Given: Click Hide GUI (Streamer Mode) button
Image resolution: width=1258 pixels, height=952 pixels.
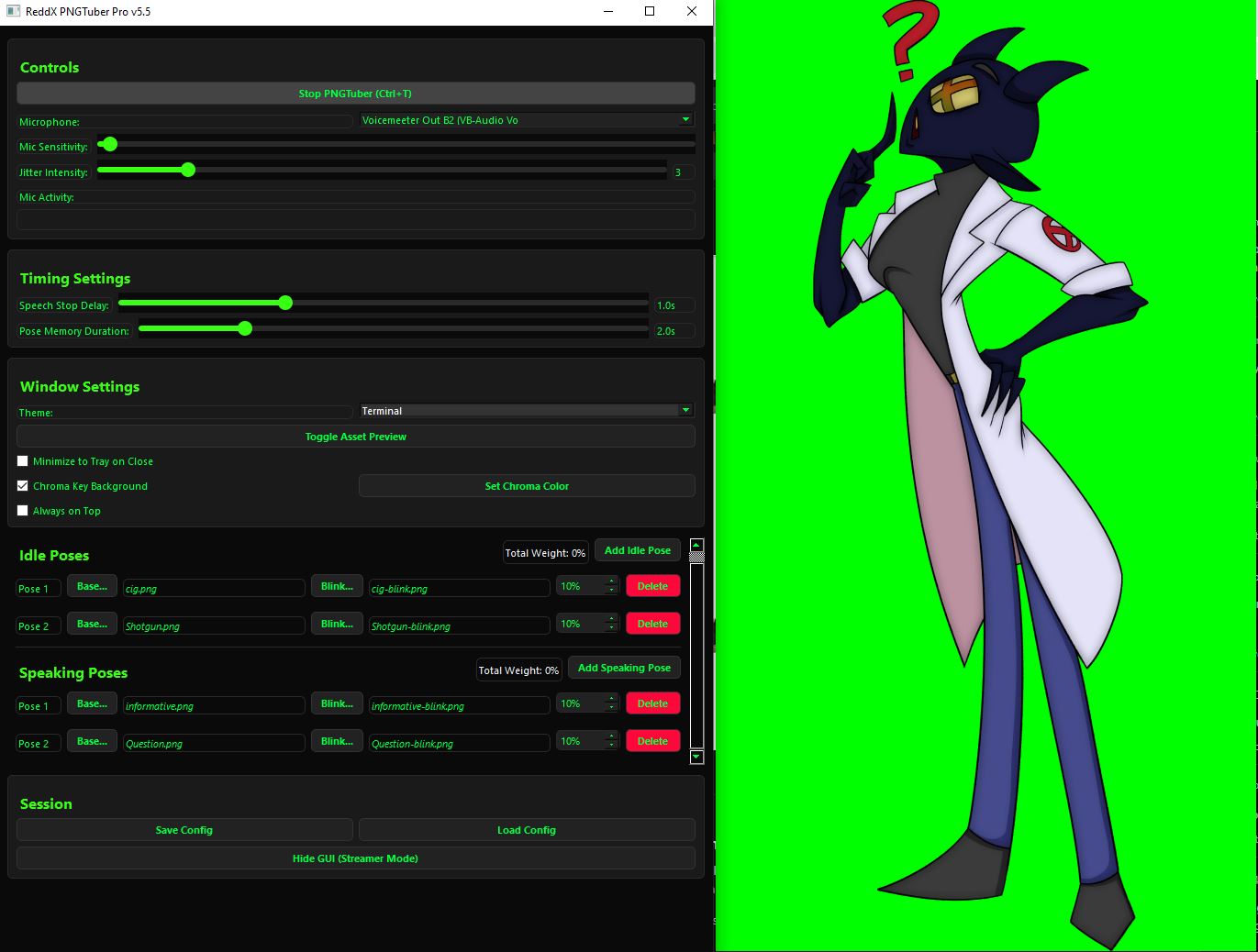Looking at the screenshot, I should [x=355, y=858].
